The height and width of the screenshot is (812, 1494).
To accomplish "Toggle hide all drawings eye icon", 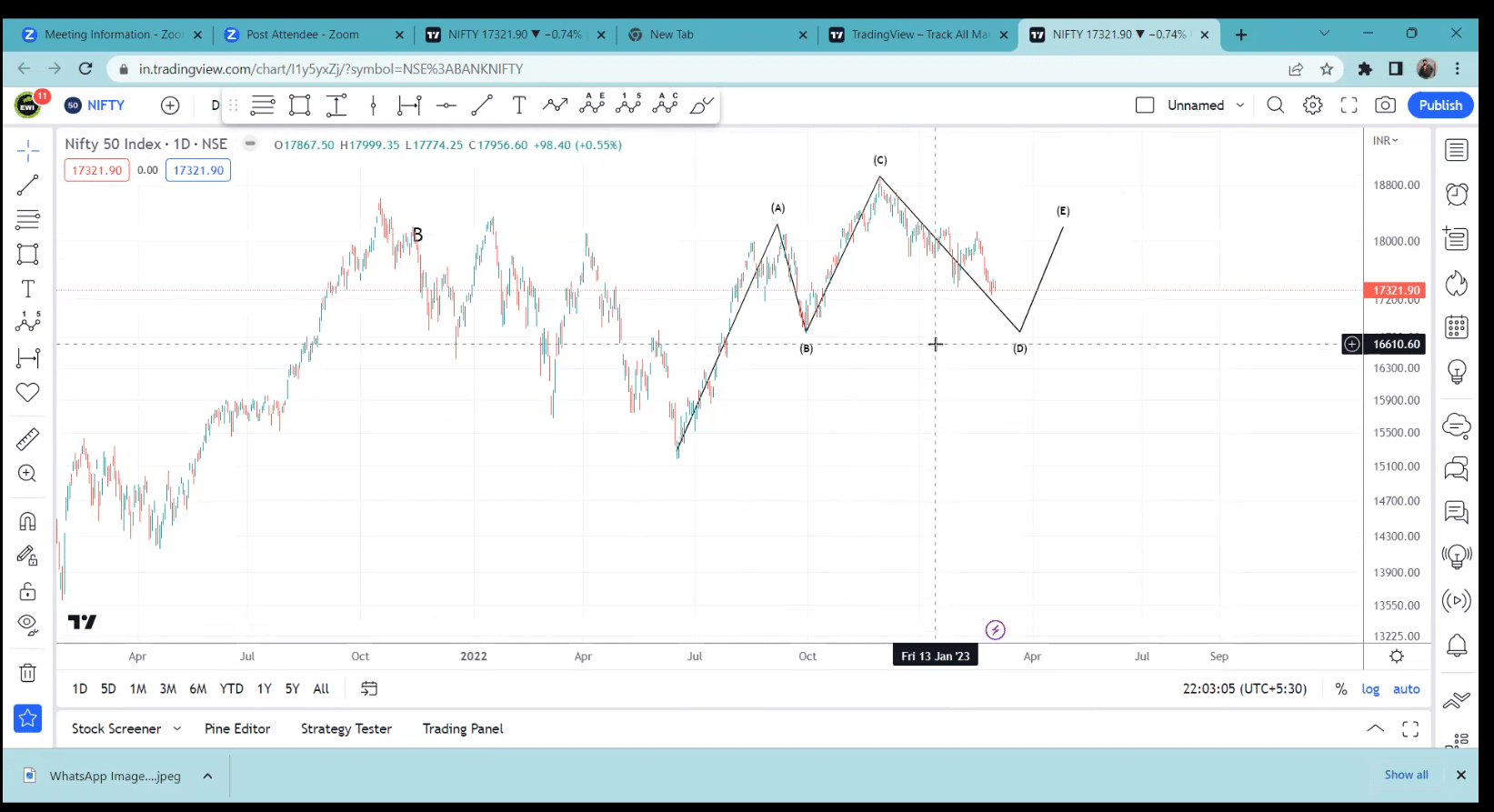I will [x=27, y=625].
